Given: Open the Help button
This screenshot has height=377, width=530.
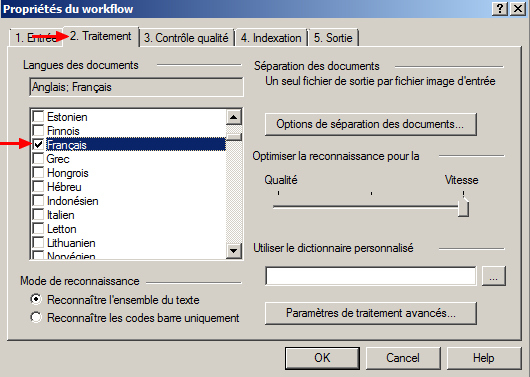Looking at the screenshot, I should (x=484, y=358).
